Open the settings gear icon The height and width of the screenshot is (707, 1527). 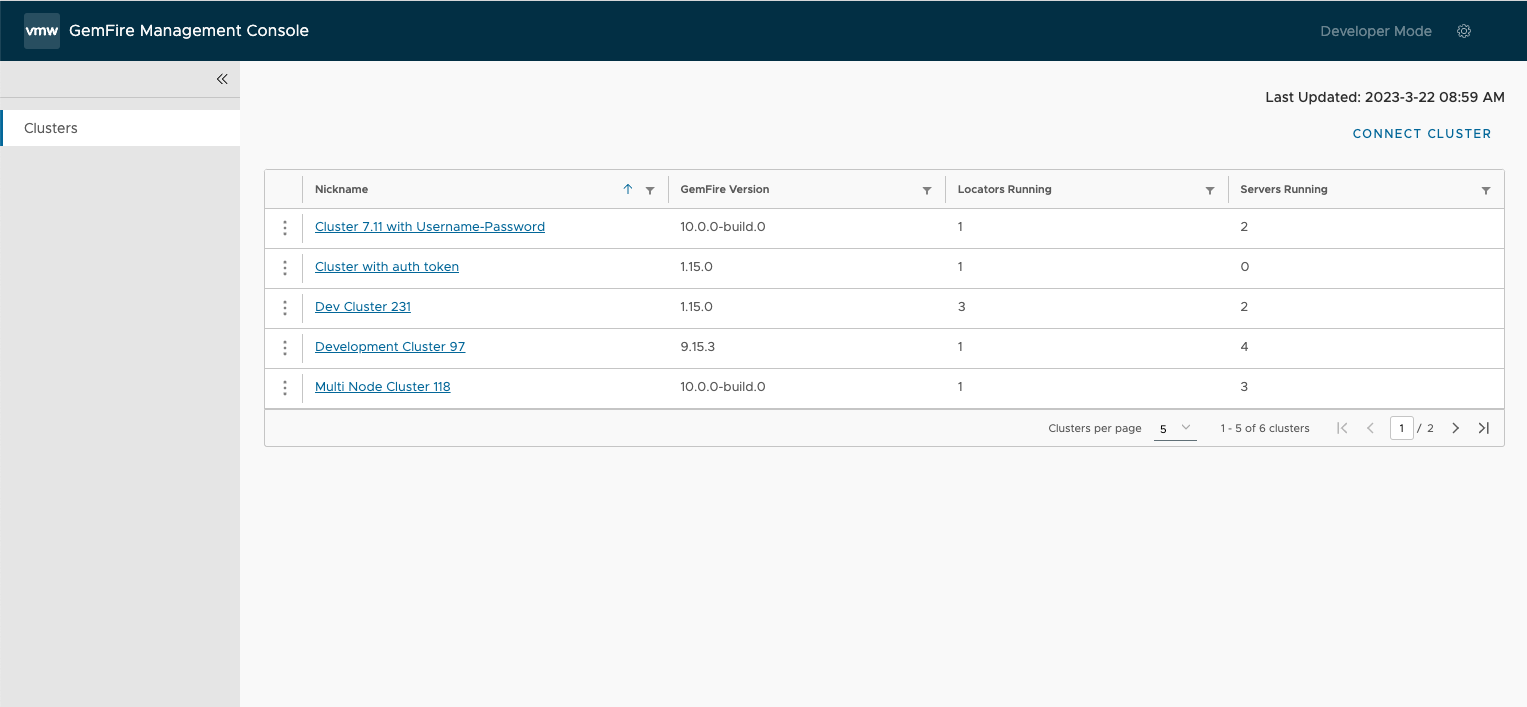click(1464, 31)
